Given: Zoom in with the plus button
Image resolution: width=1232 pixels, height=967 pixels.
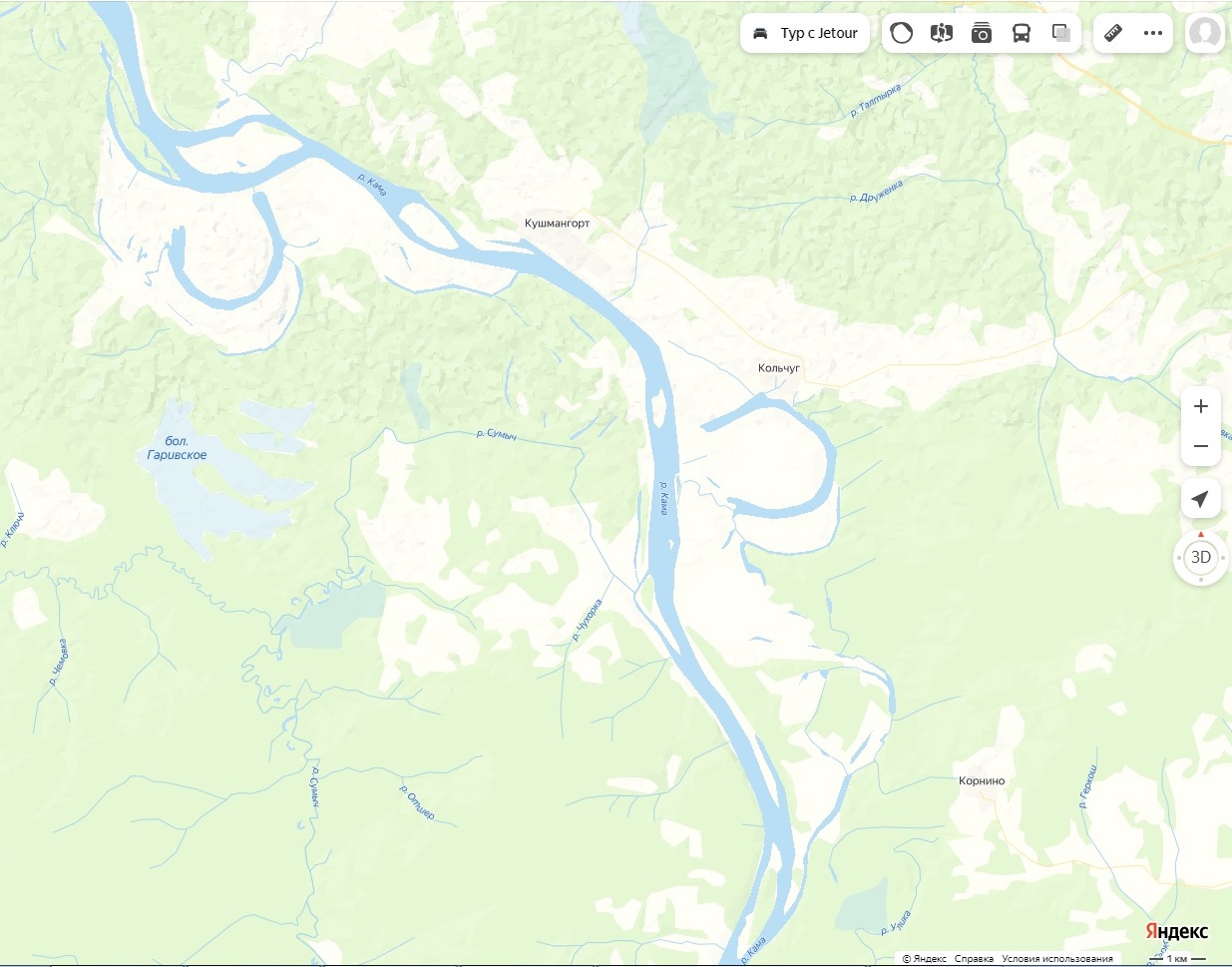Looking at the screenshot, I should coord(1201,406).
